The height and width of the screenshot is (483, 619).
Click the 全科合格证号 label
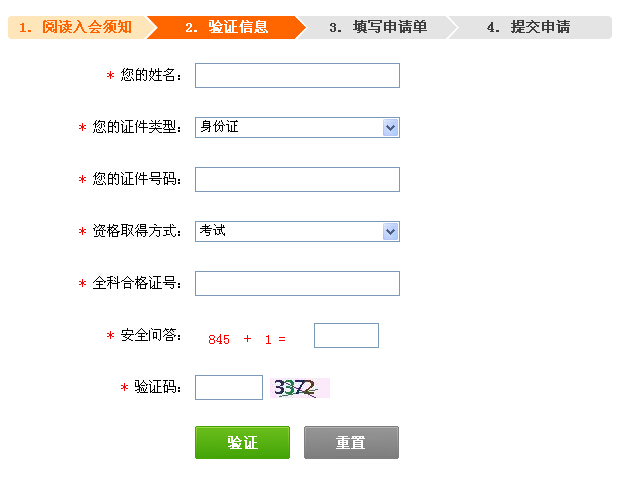[136, 284]
